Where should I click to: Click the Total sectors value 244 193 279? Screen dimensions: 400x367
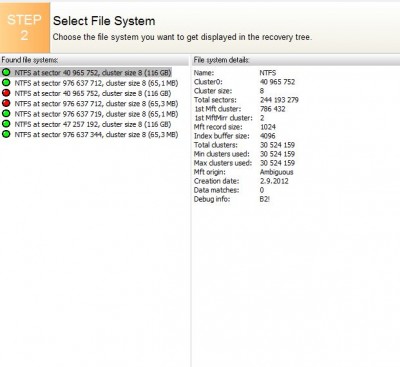tap(279, 100)
